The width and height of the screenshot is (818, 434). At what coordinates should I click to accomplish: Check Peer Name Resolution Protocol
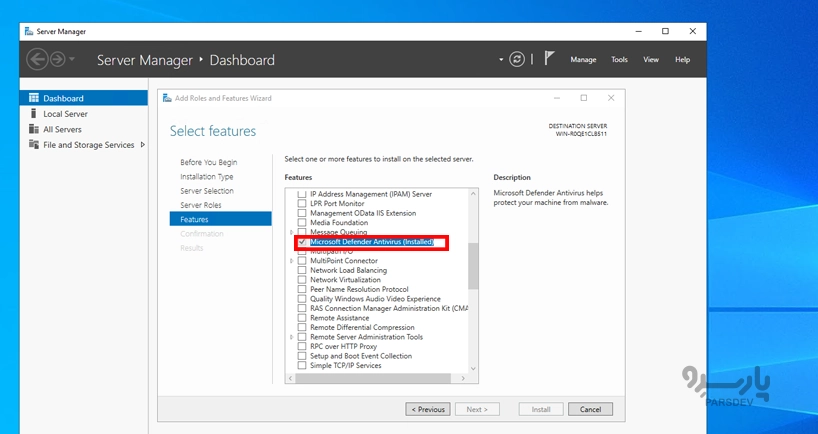click(x=302, y=289)
